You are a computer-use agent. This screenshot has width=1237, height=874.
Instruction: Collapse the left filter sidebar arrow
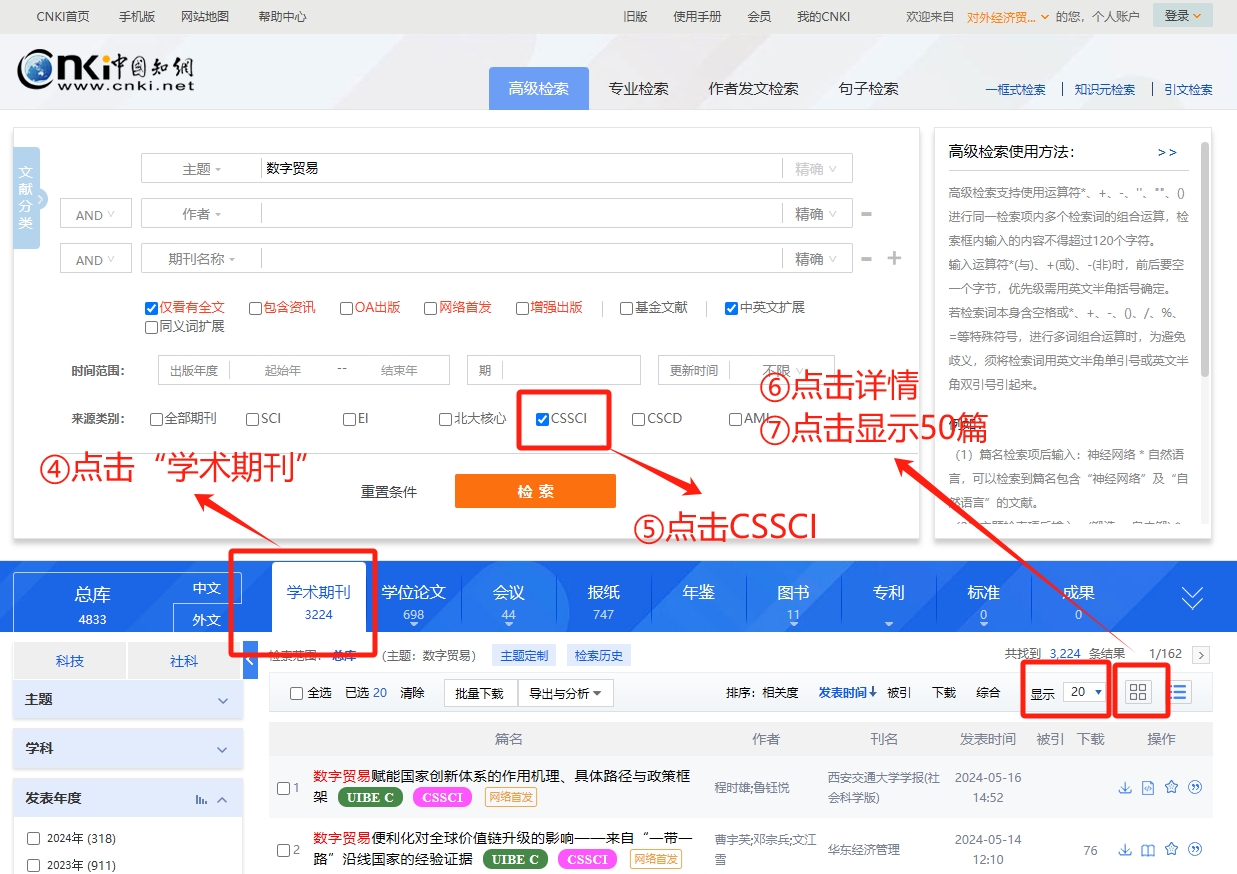point(250,661)
